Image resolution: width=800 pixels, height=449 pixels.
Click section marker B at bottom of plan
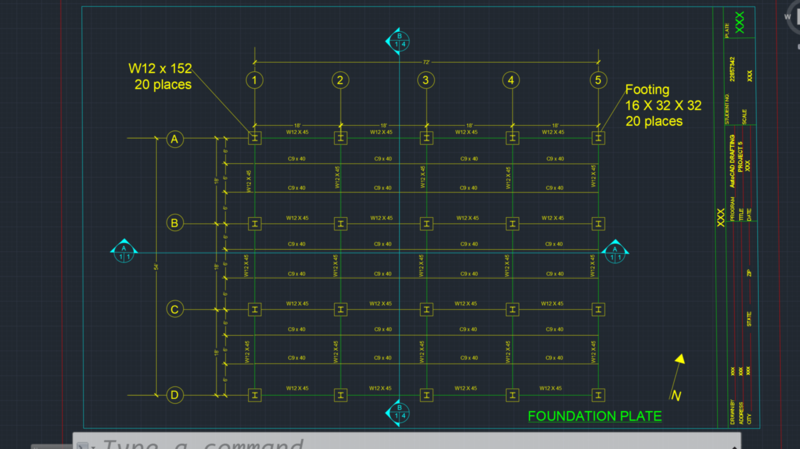tap(398, 412)
